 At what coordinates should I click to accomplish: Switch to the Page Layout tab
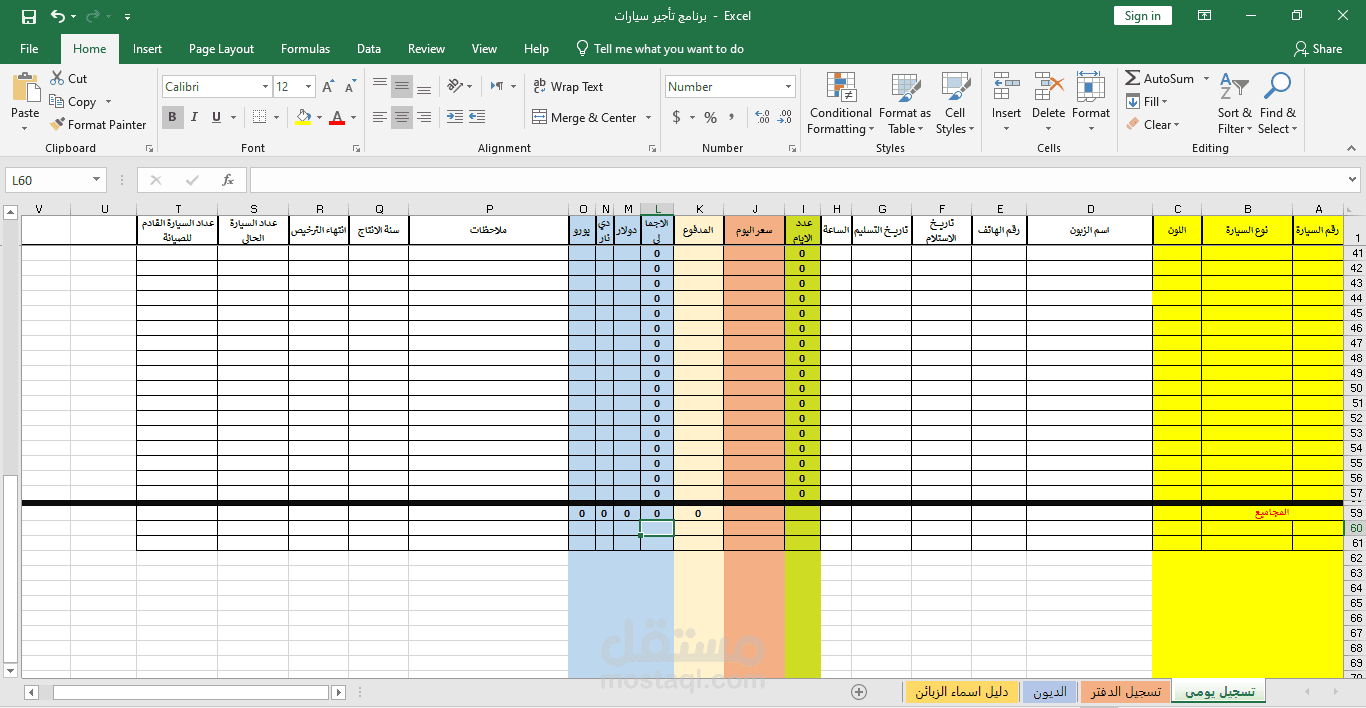[221, 49]
